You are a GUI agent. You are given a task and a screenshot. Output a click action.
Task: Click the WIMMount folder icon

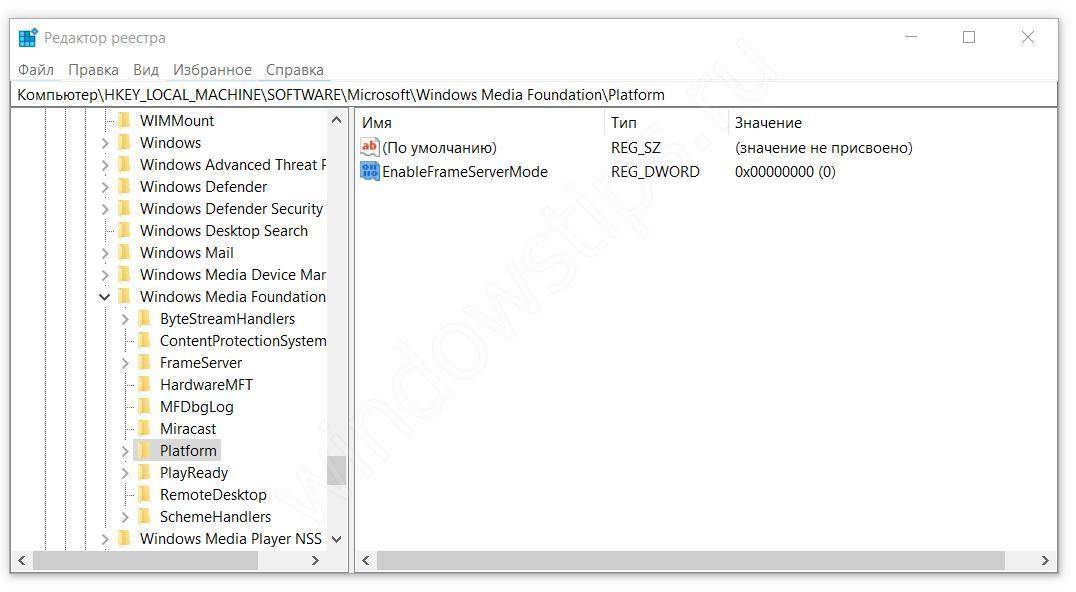[124, 121]
